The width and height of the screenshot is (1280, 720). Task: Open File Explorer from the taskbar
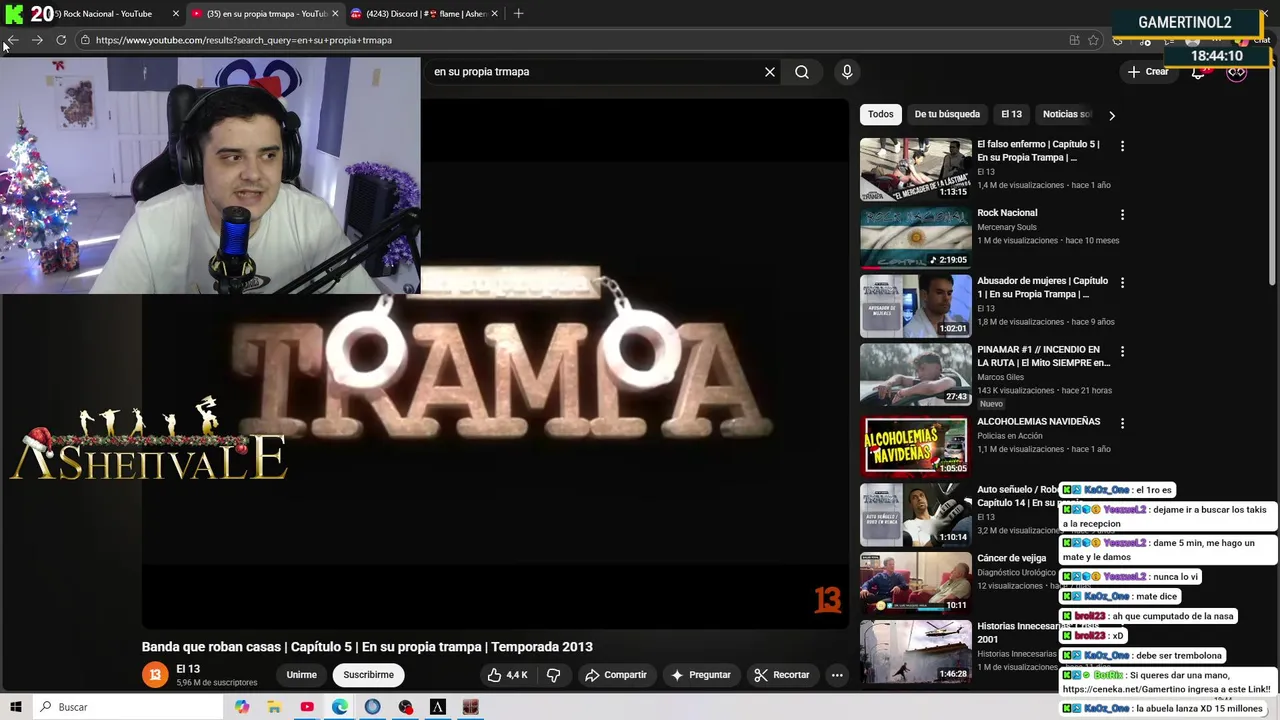(274, 707)
